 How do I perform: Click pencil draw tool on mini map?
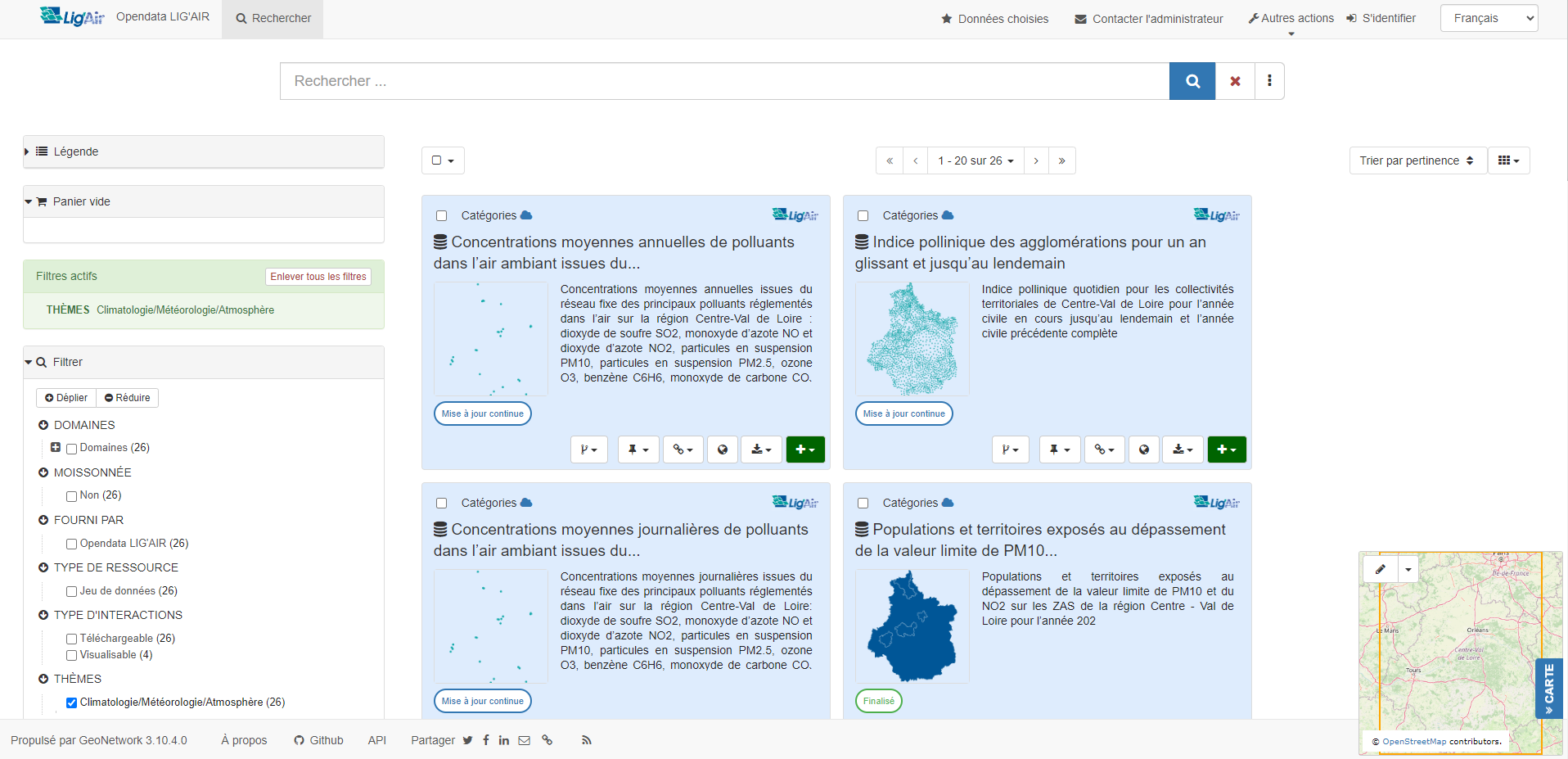click(x=1381, y=568)
